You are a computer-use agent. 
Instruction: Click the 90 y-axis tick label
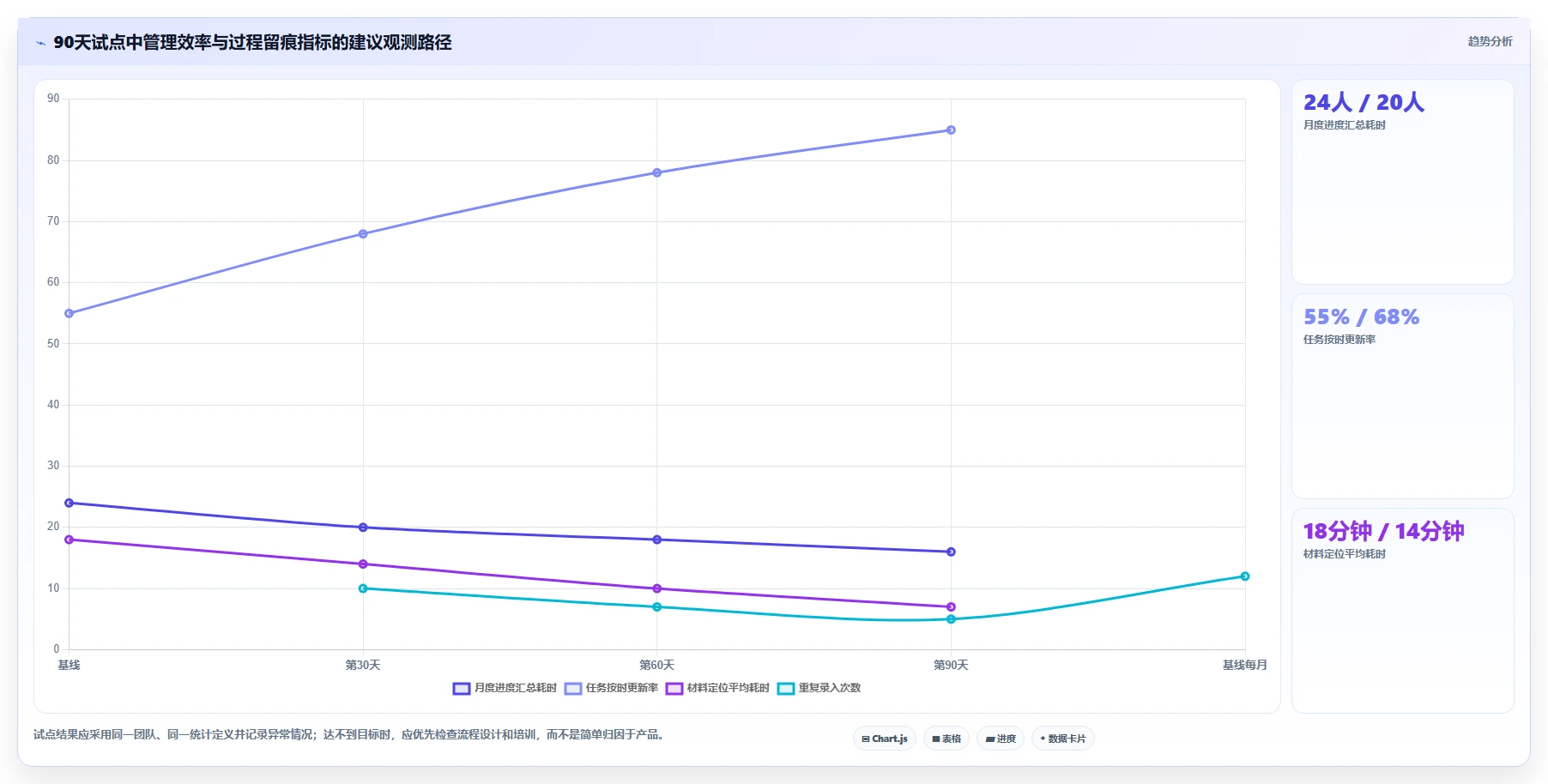(x=53, y=99)
